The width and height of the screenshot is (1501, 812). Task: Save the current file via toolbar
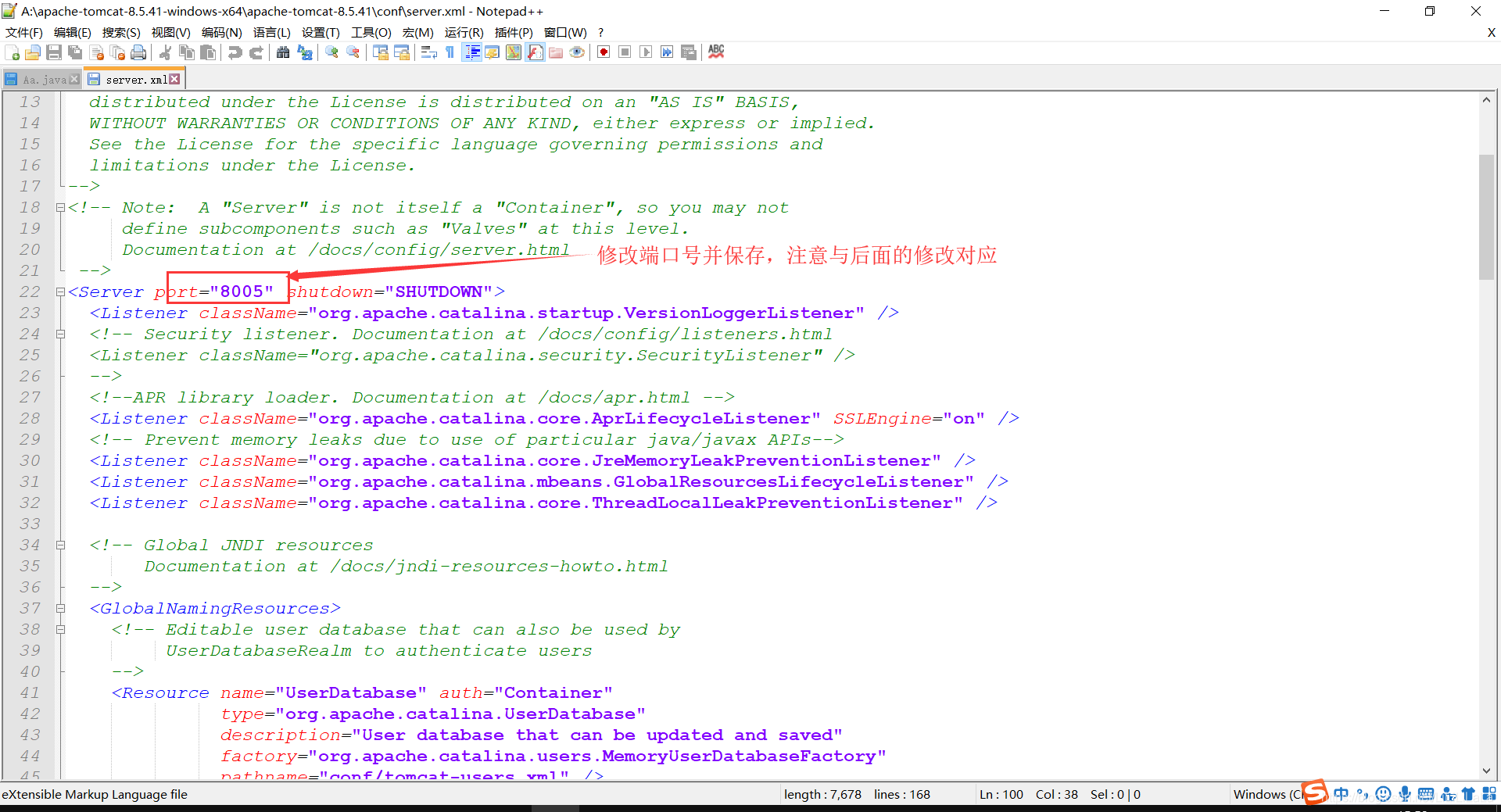[54, 52]
